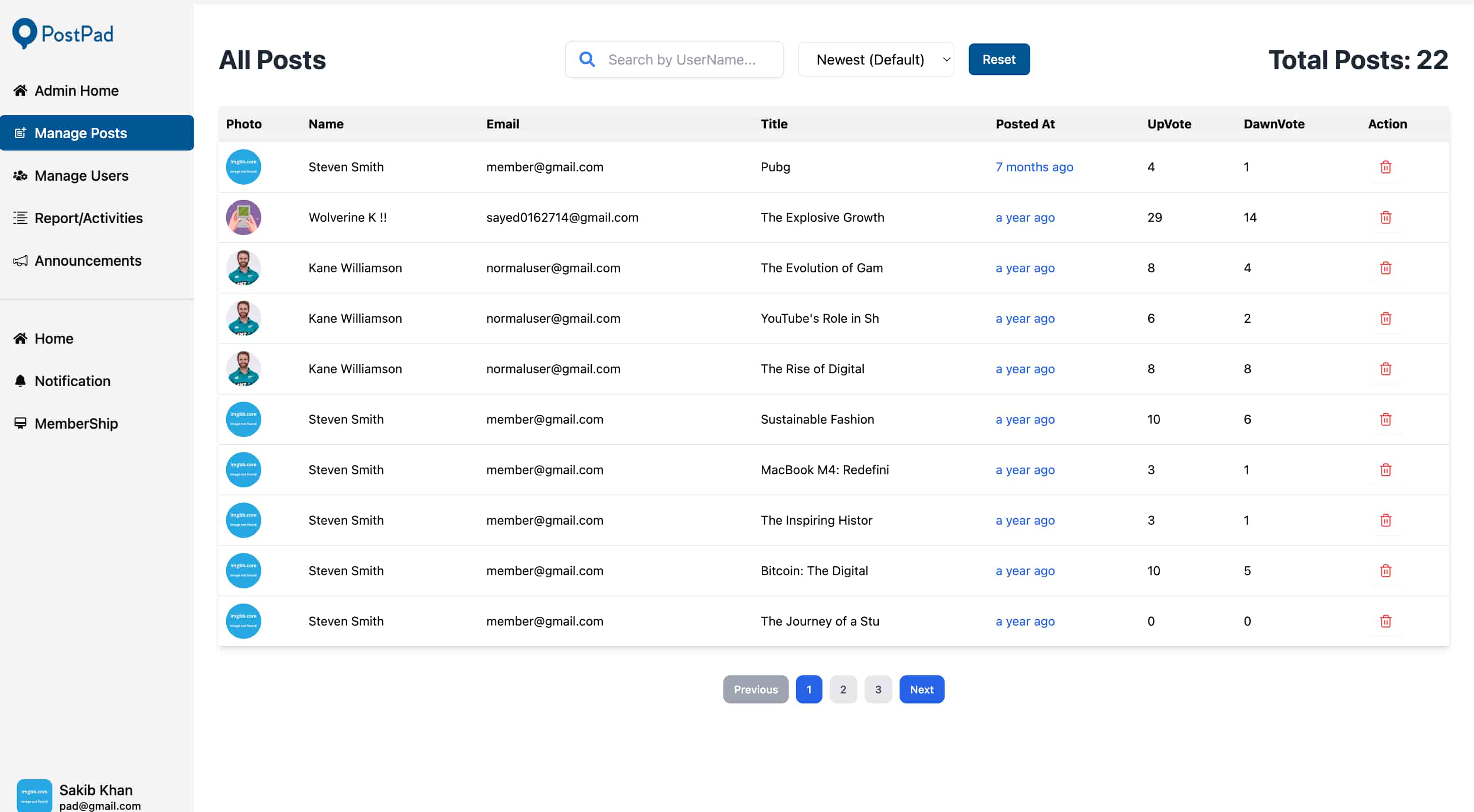Click the sayed0162714@gmail.com email
1474x812 pixels.
[562, 217]
